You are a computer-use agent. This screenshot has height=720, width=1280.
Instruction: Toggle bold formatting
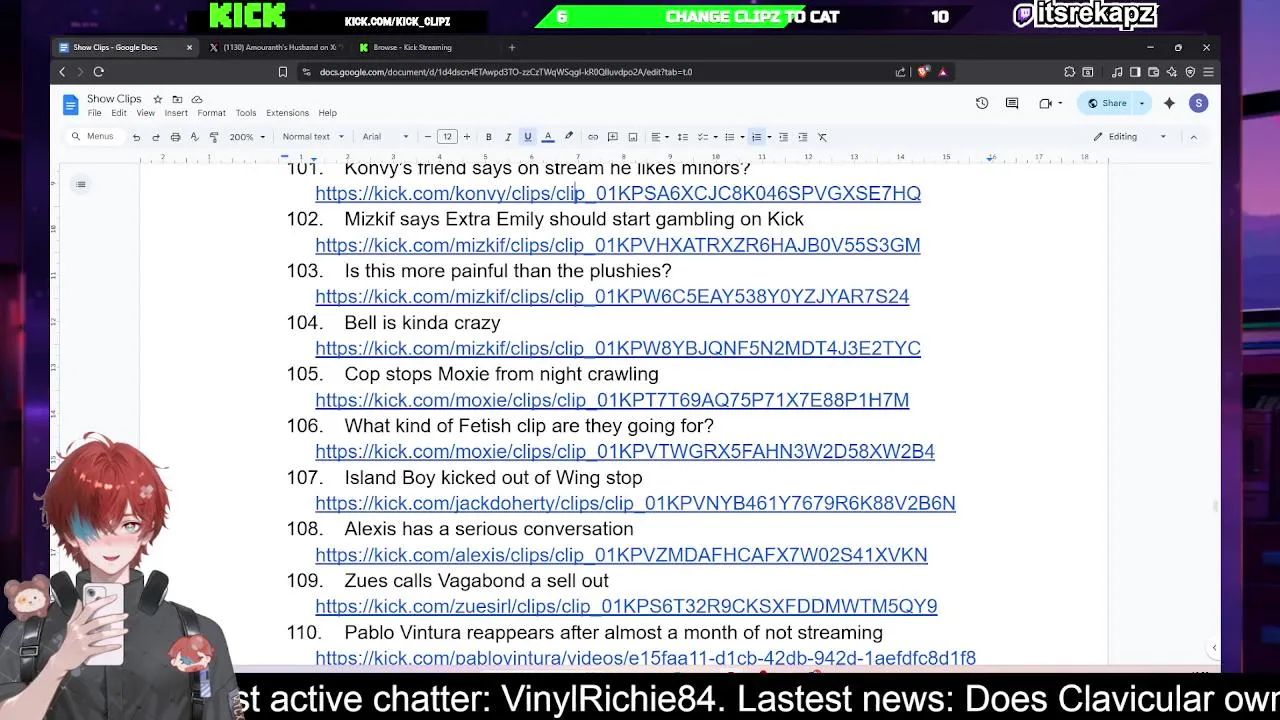pyautogui.click(x=488, y=137)
